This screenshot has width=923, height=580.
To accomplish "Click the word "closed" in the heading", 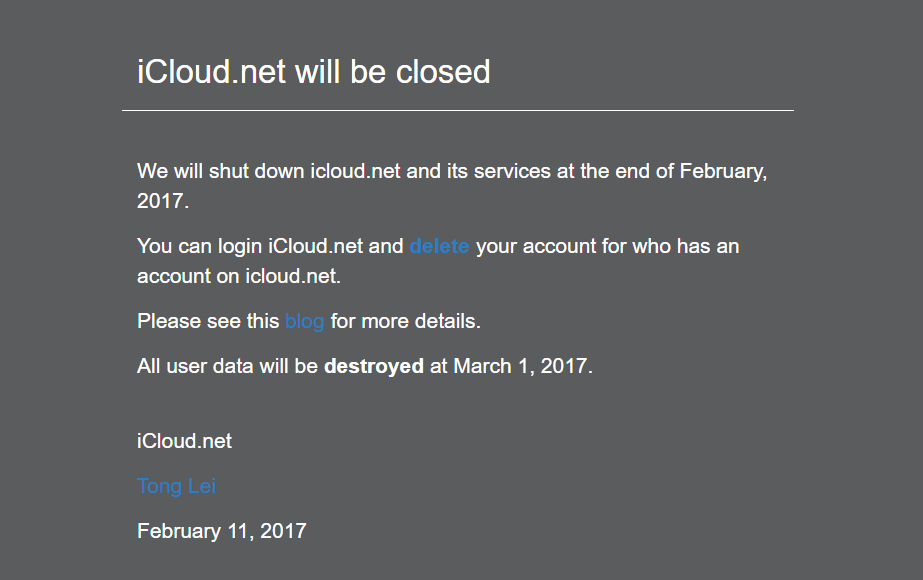I will 443,72.
